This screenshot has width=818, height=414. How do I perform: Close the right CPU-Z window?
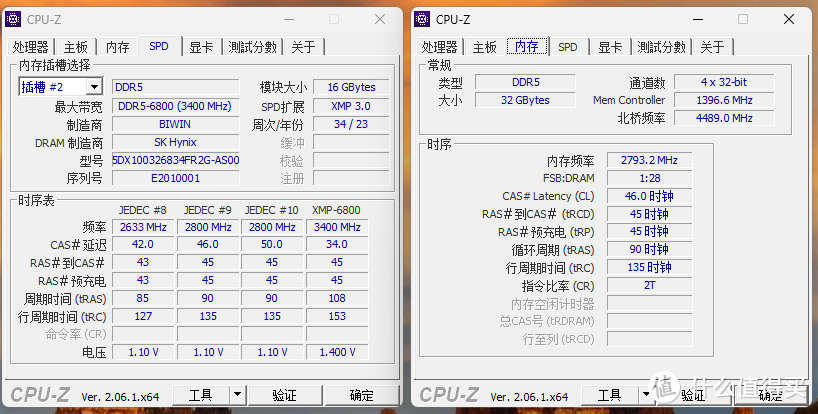click(x=789, y=19)
